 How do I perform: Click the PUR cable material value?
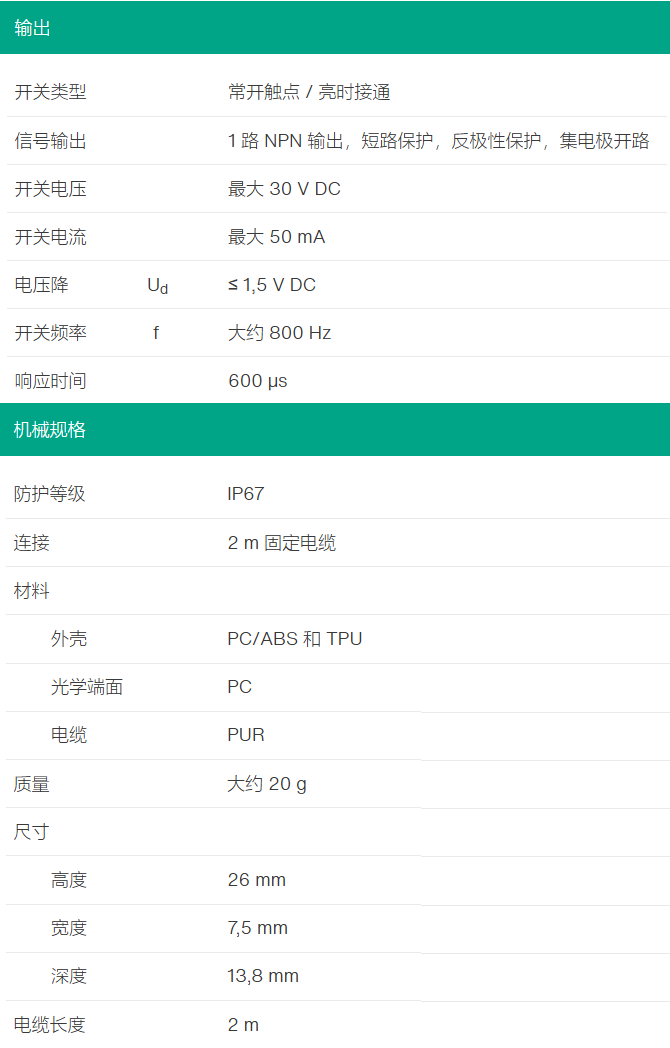(246, 735)
